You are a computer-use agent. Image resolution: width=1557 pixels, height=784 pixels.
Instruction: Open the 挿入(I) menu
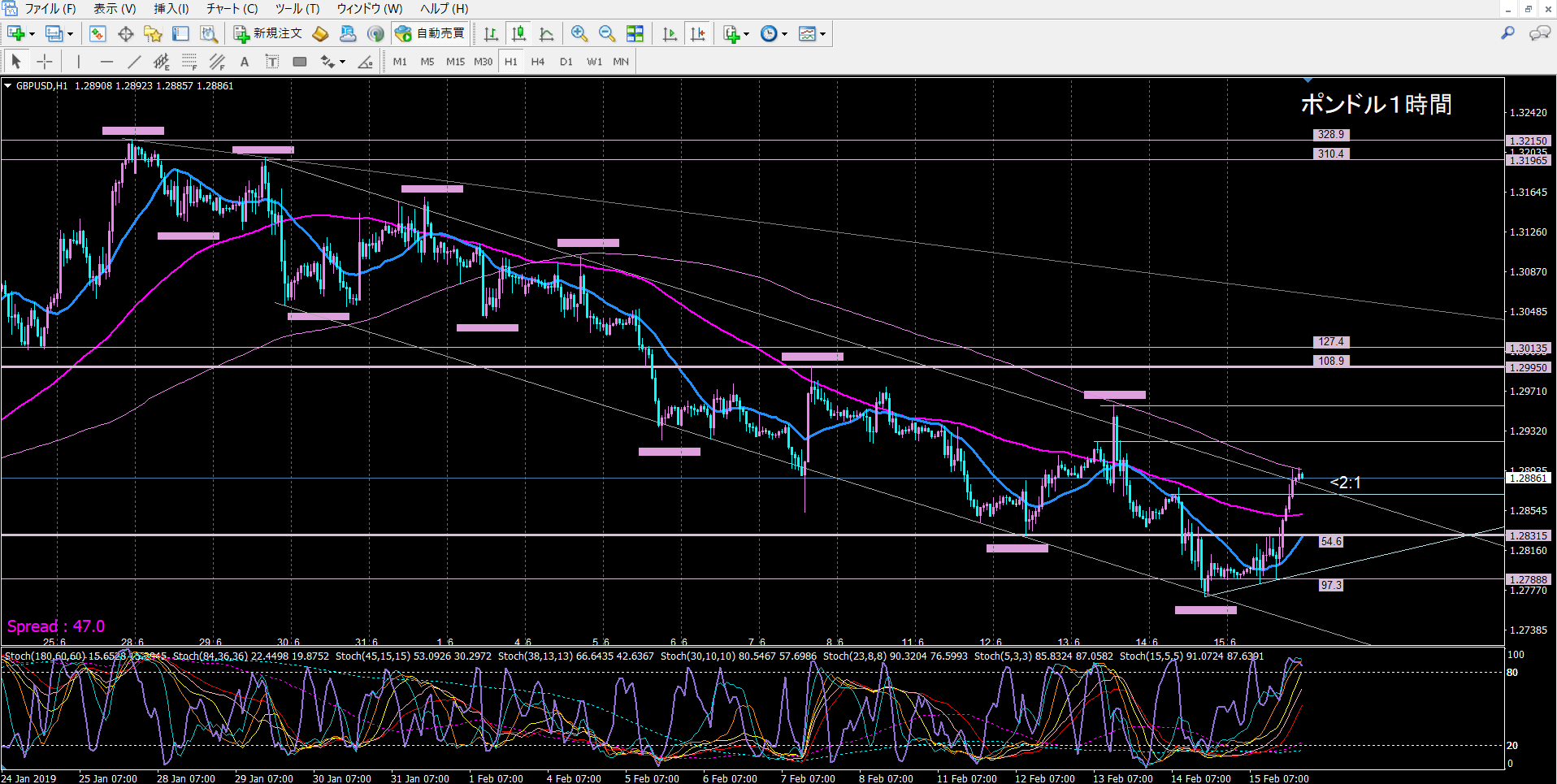(x=171, y=9)
